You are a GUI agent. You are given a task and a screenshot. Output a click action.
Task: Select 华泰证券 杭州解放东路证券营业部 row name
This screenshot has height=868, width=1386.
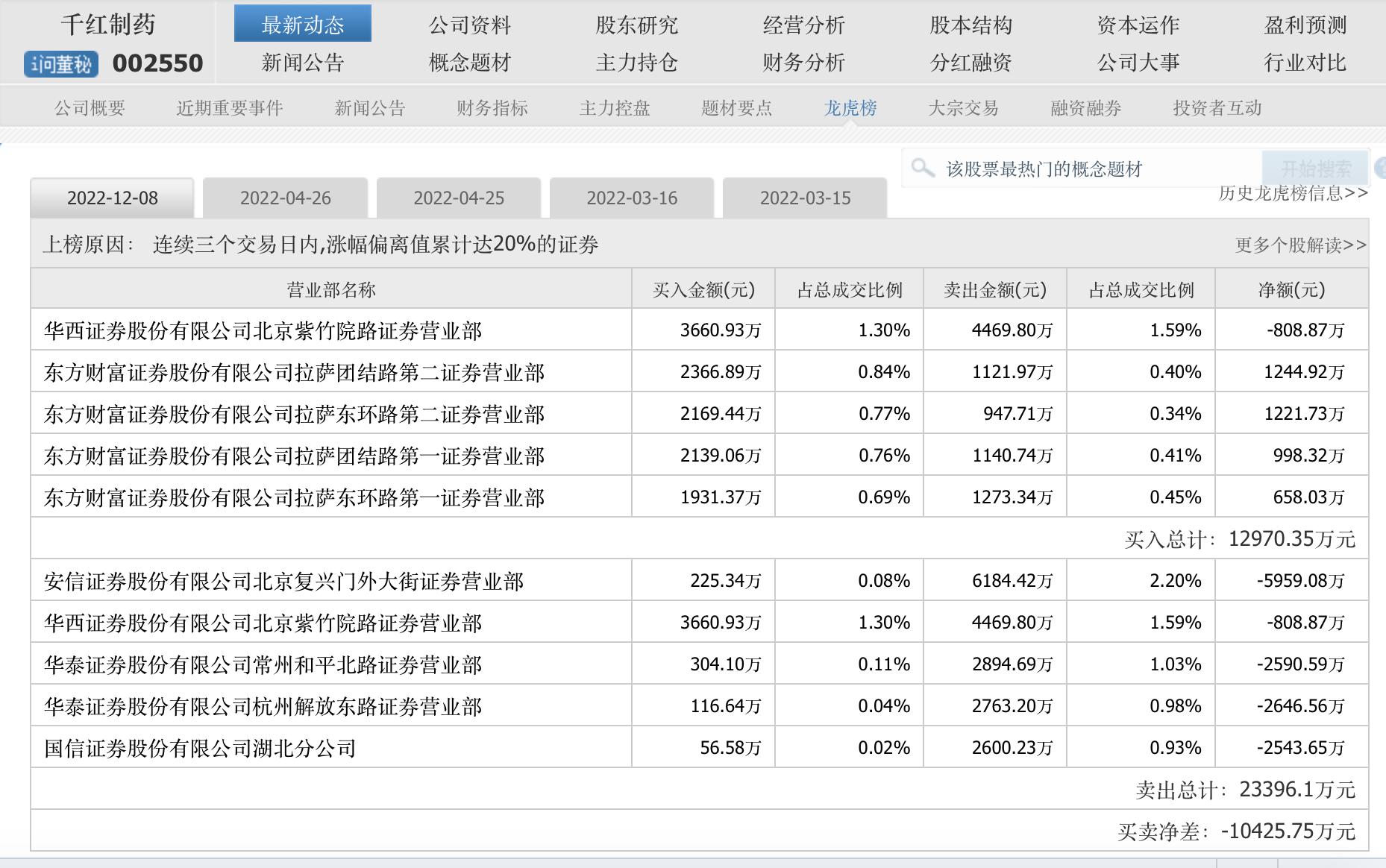[263, 706]
